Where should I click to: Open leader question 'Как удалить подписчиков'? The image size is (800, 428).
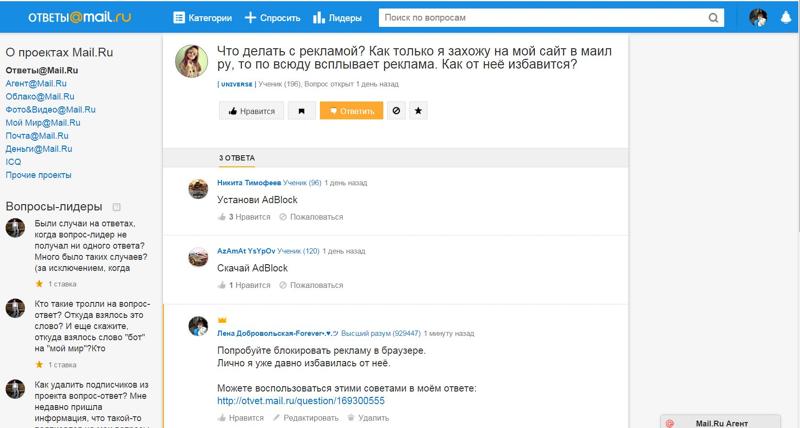[x=91, y=403]
